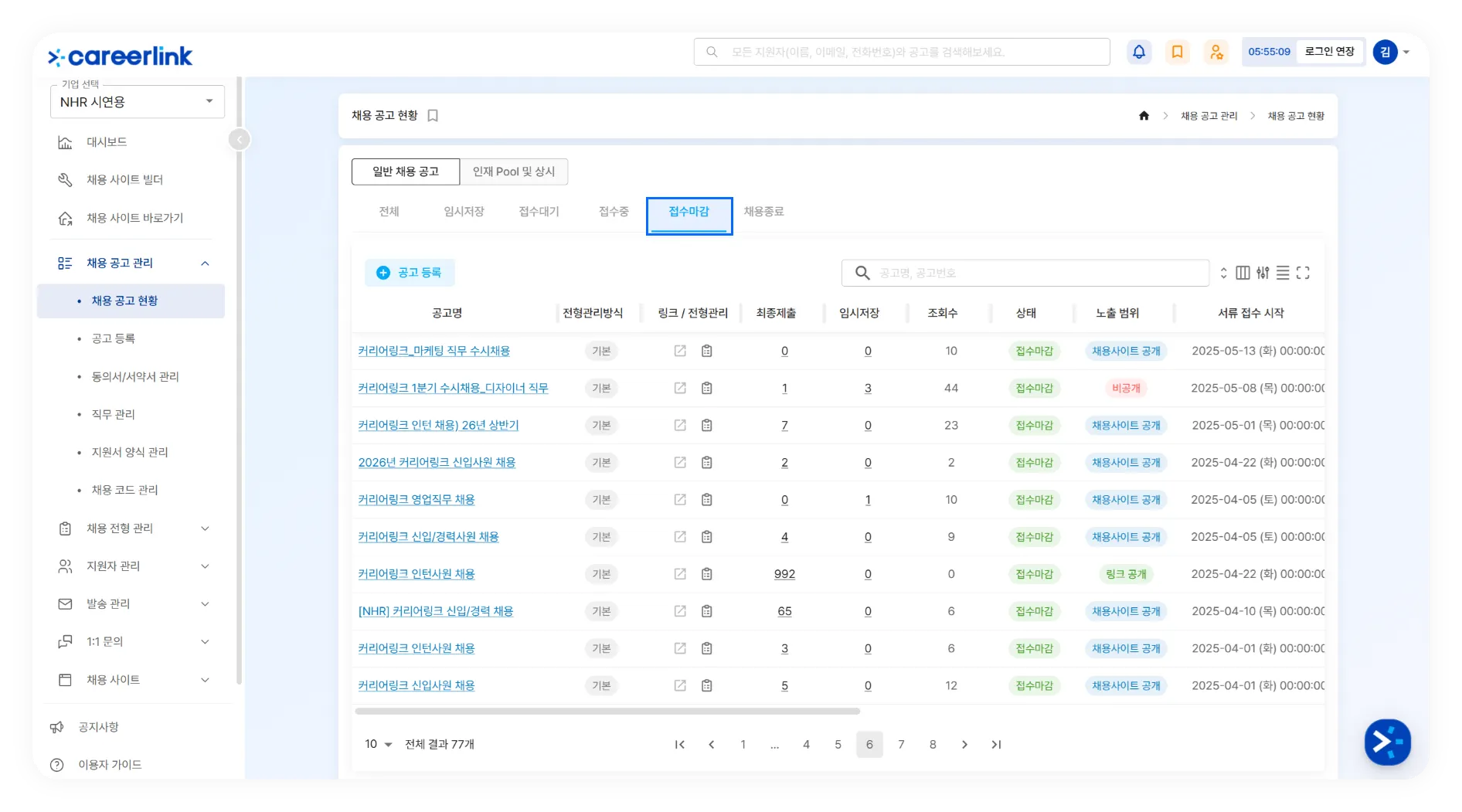The height and width of the screenshot is (812, 1462).
Task: Switch to the 채용종료 status tab
Action: click(x=763, y=212)
